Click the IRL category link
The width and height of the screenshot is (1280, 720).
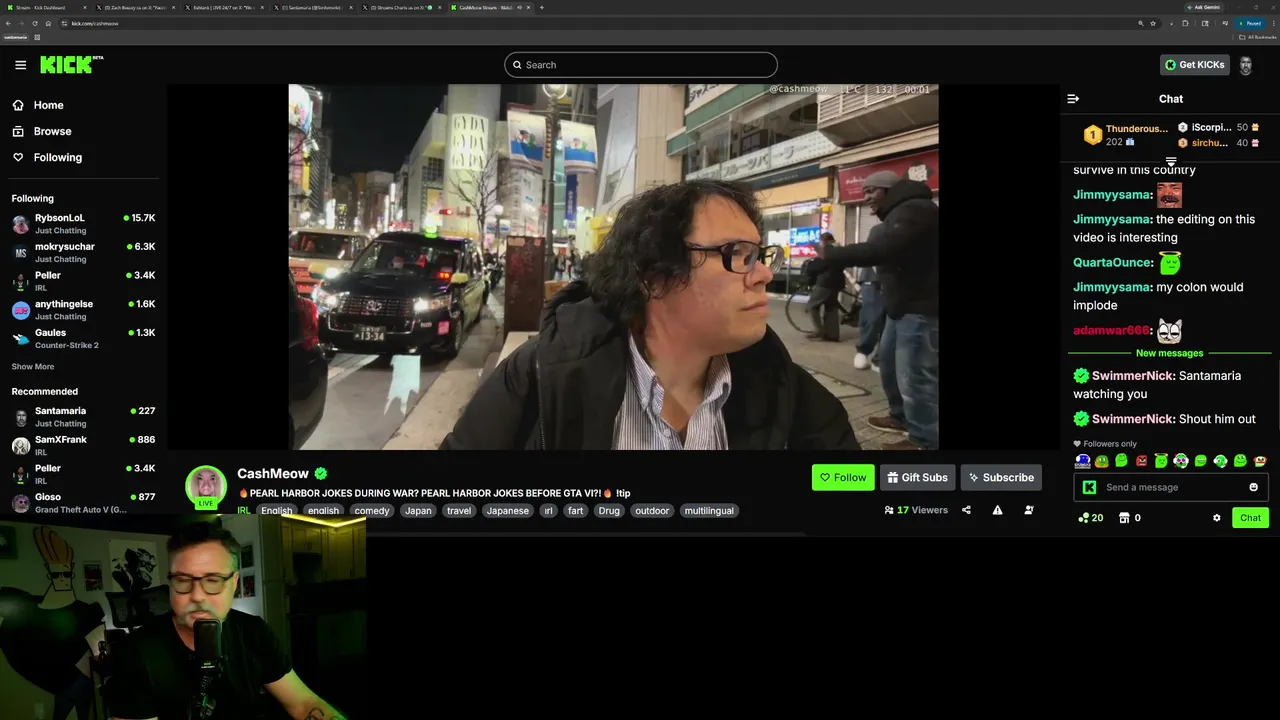[x=243, y=510]
